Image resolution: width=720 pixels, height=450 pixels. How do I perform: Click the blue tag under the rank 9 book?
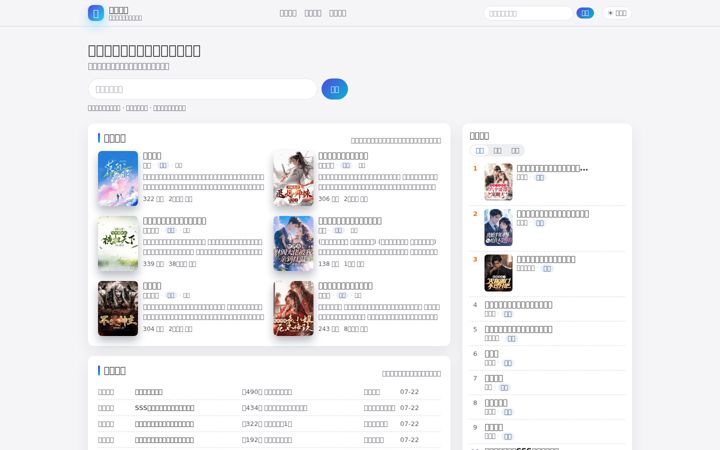[x=507, y=437]
